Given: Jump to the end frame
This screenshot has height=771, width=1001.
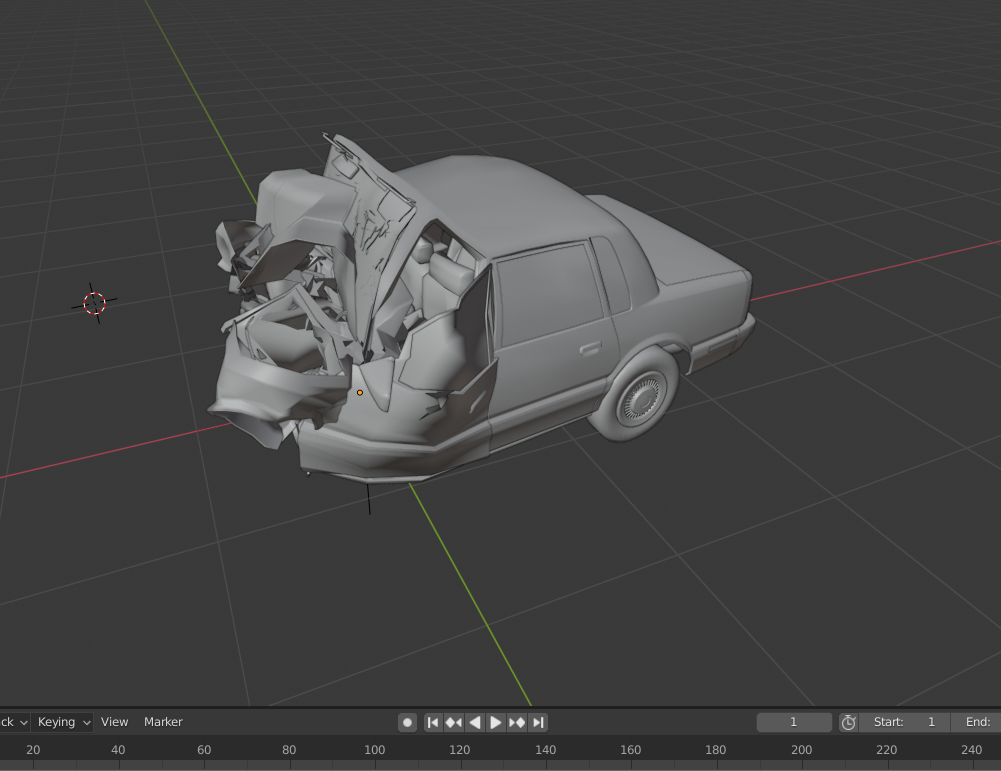Looking at the screenshot, I should coord(538,722).
